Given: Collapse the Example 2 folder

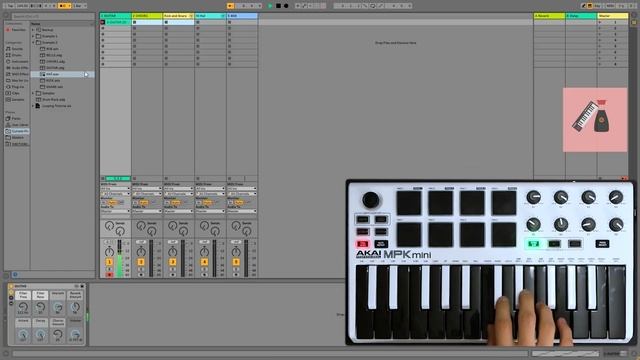Looking at the screenshot, I should click(x=33, y=42).
